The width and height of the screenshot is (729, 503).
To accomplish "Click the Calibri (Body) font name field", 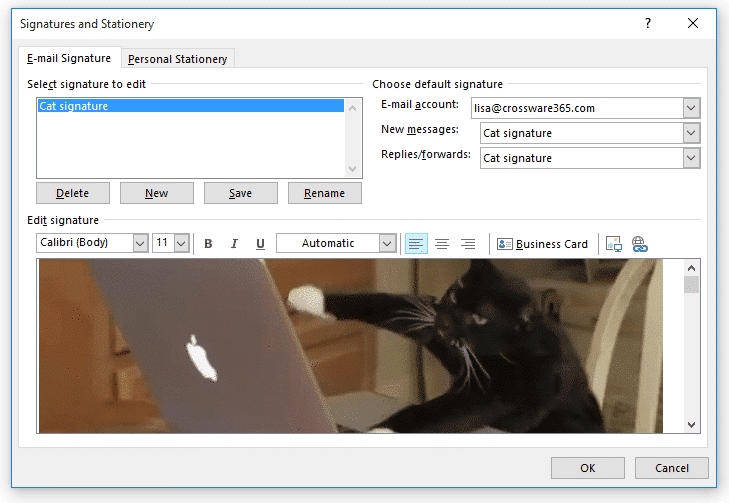I will (85, 243).
